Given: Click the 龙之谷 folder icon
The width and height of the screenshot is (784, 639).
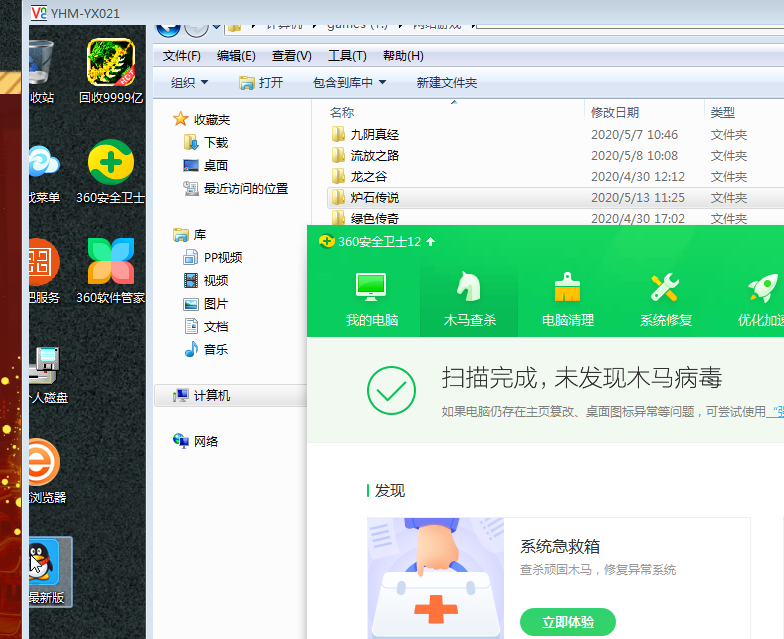Looking at the screenshot, I should point(338,176).
